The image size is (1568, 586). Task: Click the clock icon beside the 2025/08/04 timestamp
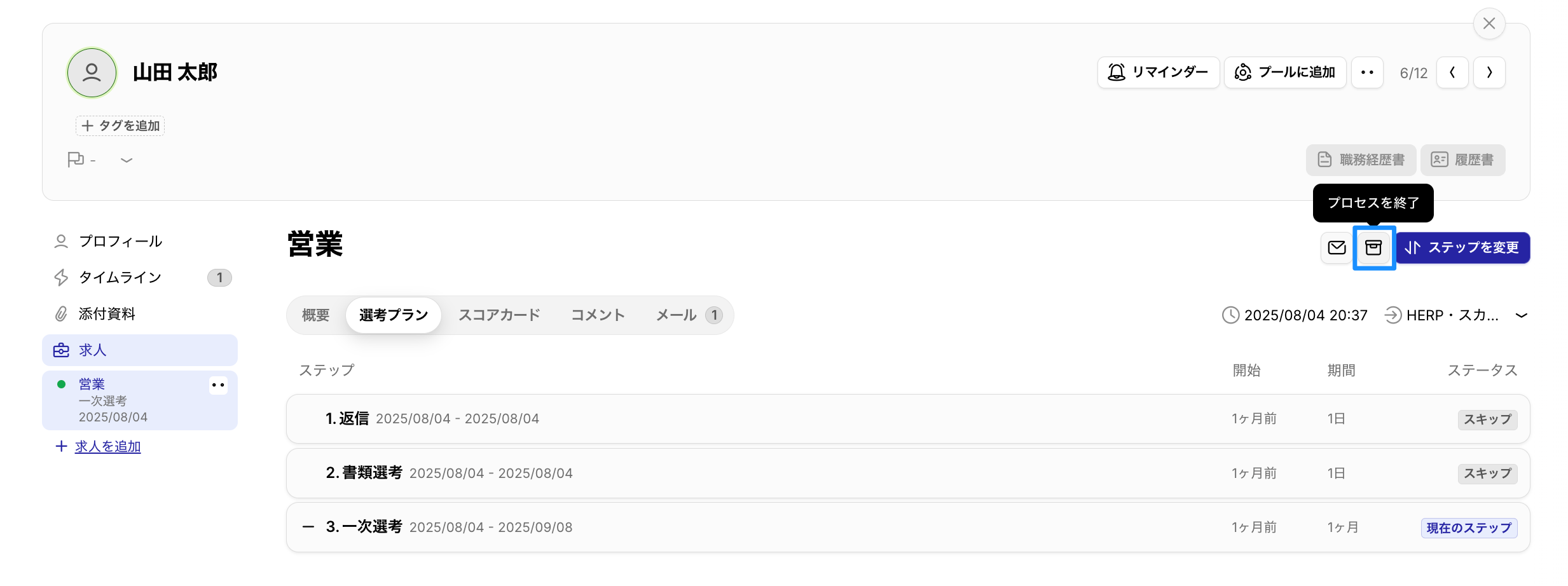tap(1231, 315)
